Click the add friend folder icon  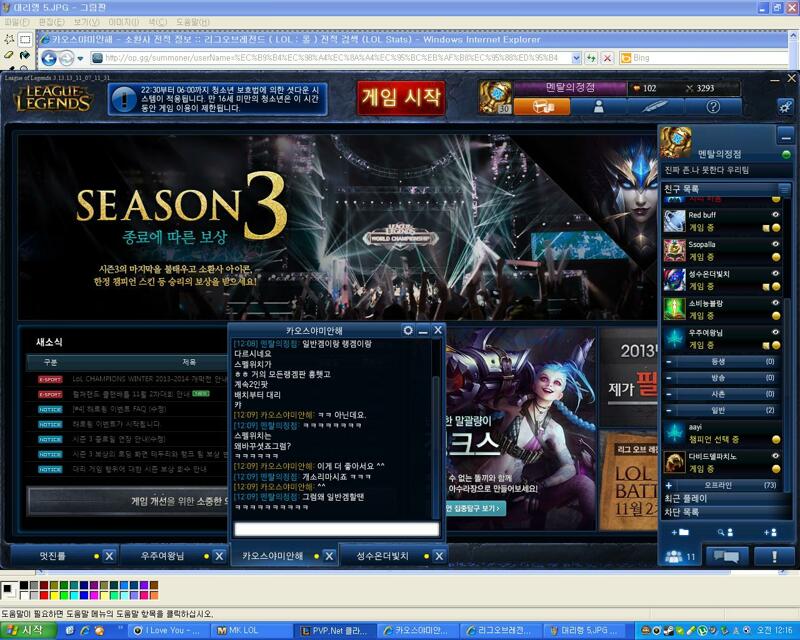click(x=680, y=532)
